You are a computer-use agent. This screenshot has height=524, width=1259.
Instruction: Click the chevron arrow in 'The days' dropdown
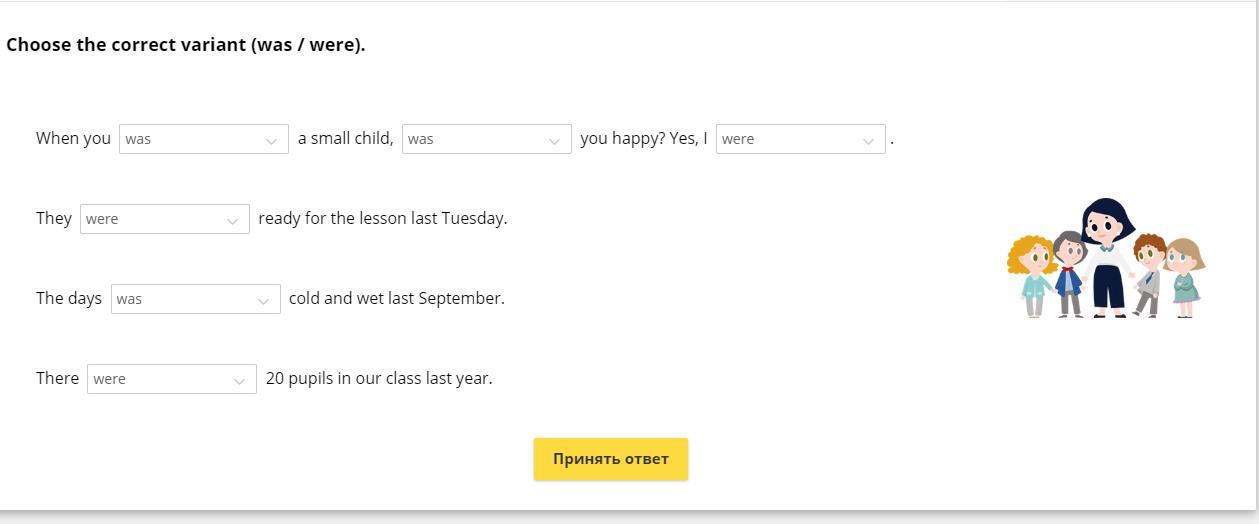tap(263, 301)
